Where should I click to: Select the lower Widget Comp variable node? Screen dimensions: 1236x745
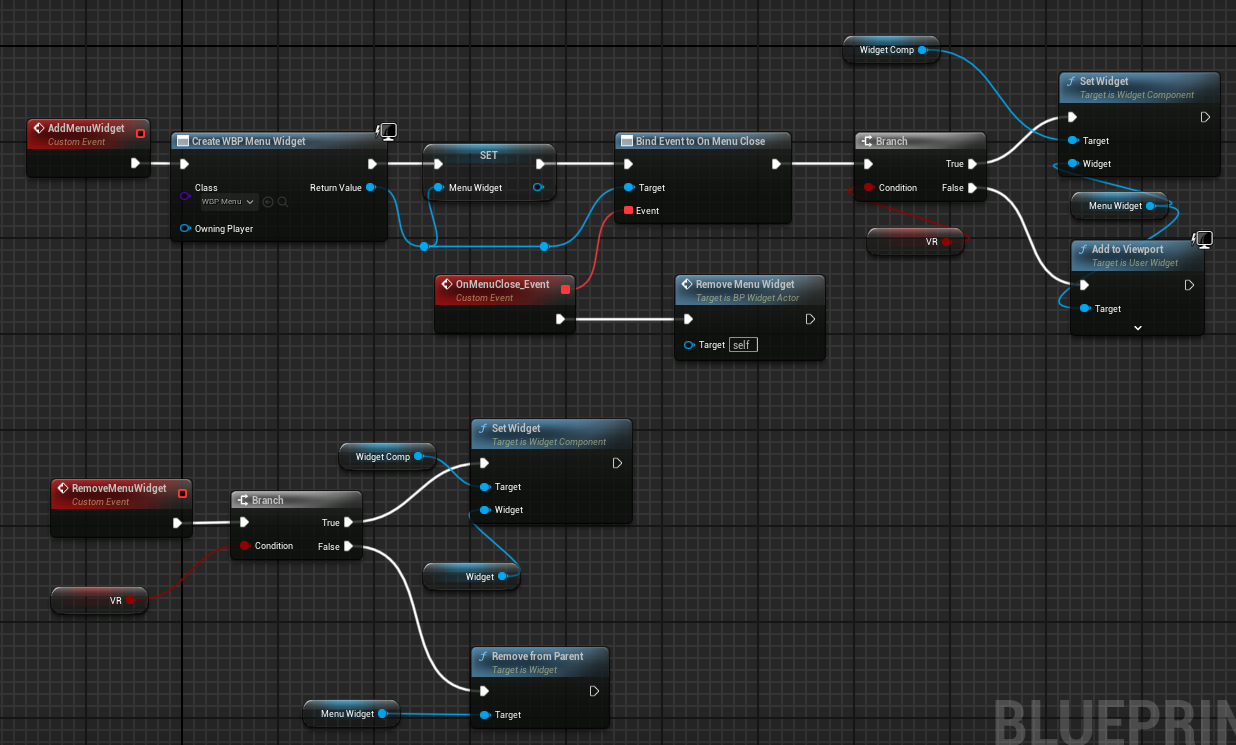point(387,456)
